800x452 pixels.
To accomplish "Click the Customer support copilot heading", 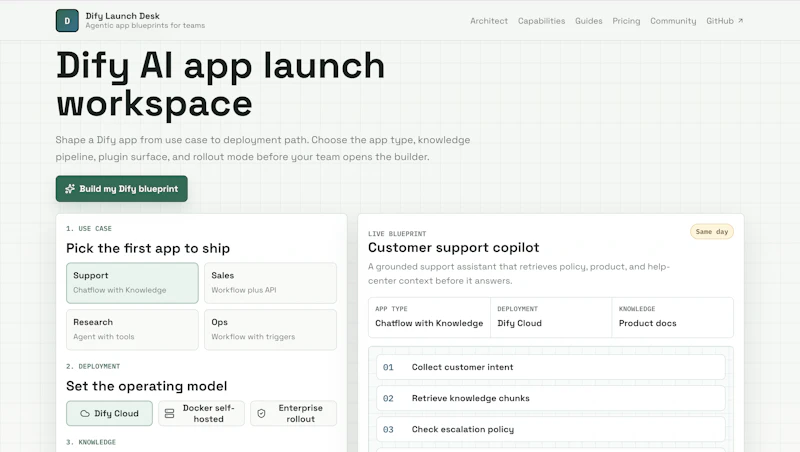I will pyautogui.click(x=454, y=247).
